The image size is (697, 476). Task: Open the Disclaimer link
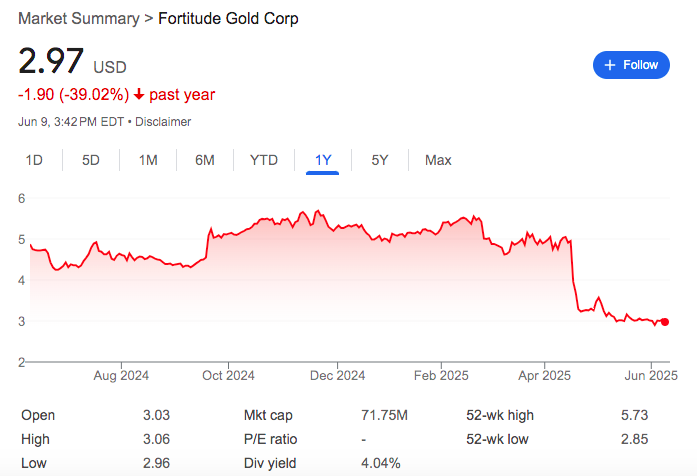(x=163, y=122)
